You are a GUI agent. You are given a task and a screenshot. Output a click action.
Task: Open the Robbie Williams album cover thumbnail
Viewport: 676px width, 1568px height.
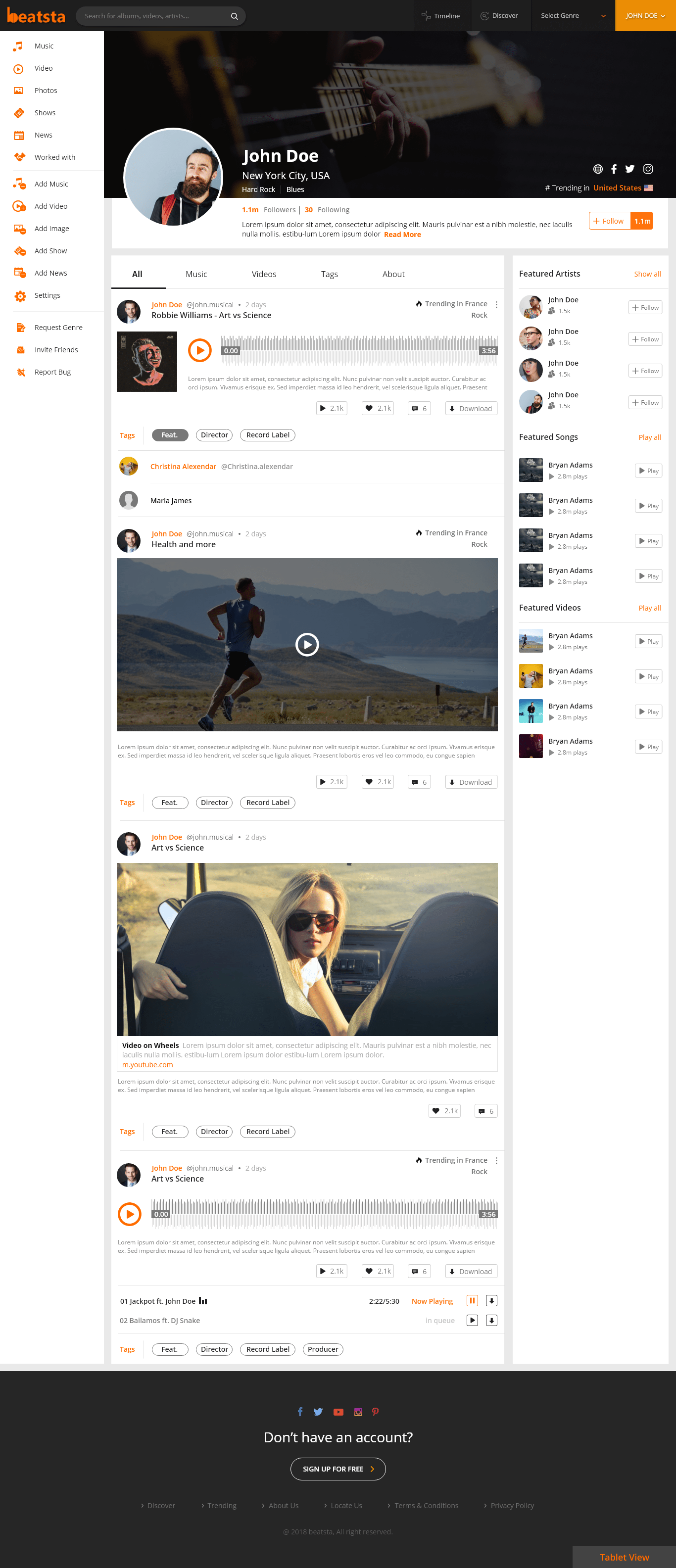147,362
